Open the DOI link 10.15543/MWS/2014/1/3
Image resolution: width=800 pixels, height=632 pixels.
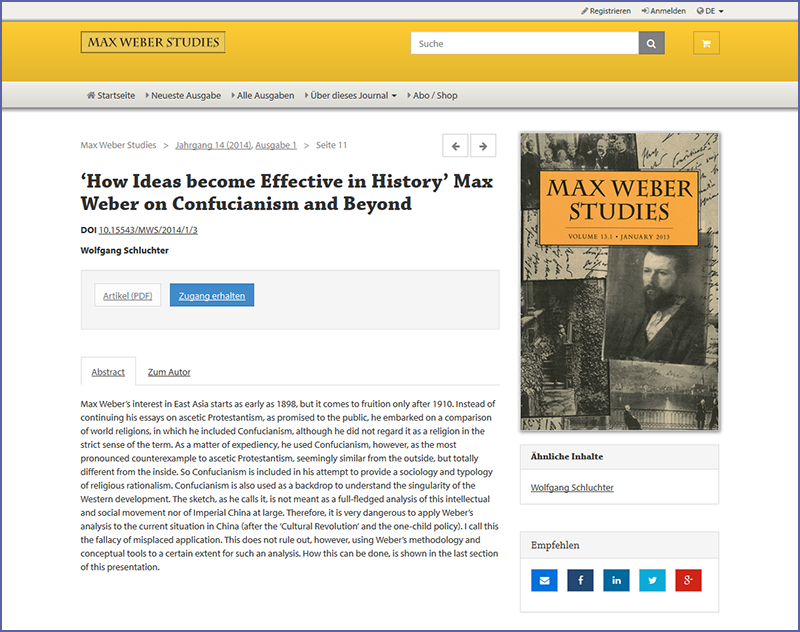click(148, 230)
